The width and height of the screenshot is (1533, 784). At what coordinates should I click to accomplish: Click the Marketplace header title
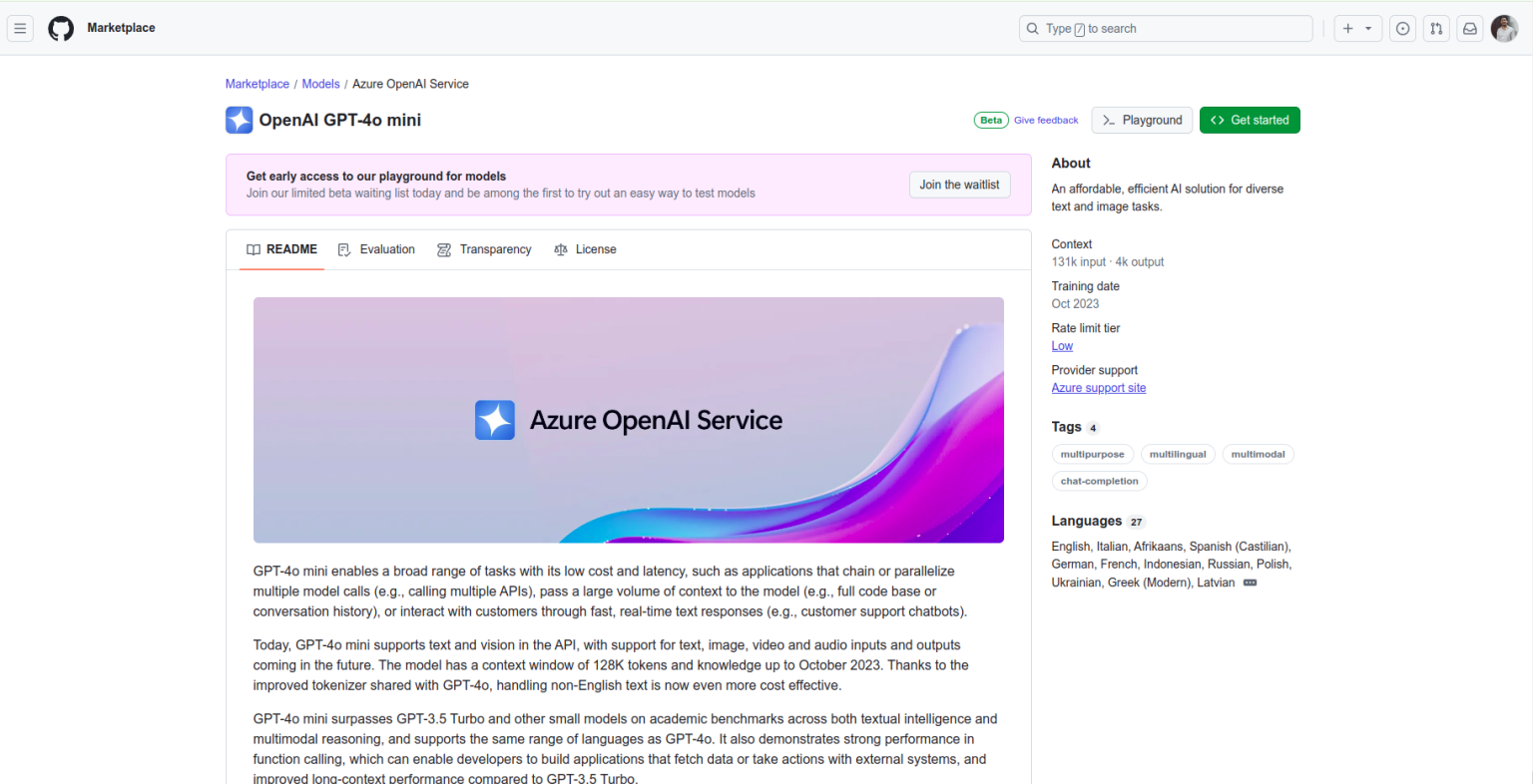point(121,28)
